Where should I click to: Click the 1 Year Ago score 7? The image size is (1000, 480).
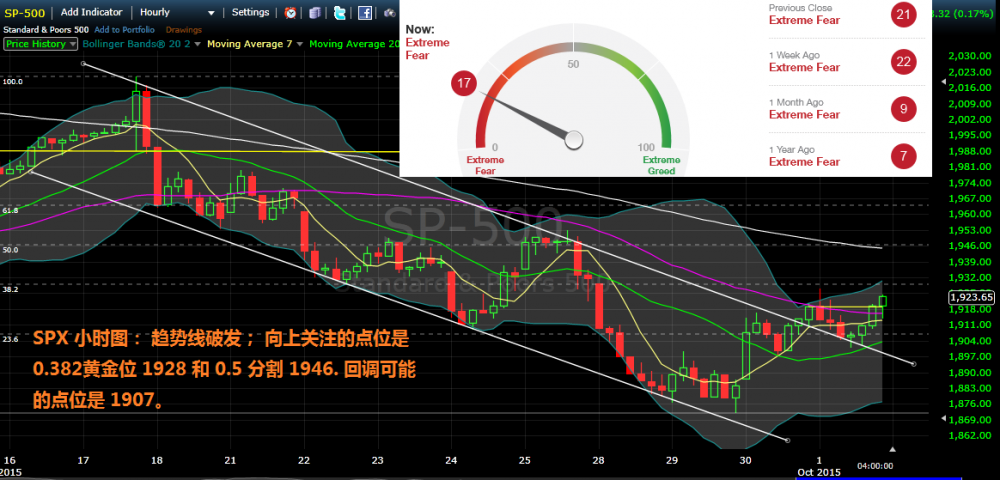point(903,156)
